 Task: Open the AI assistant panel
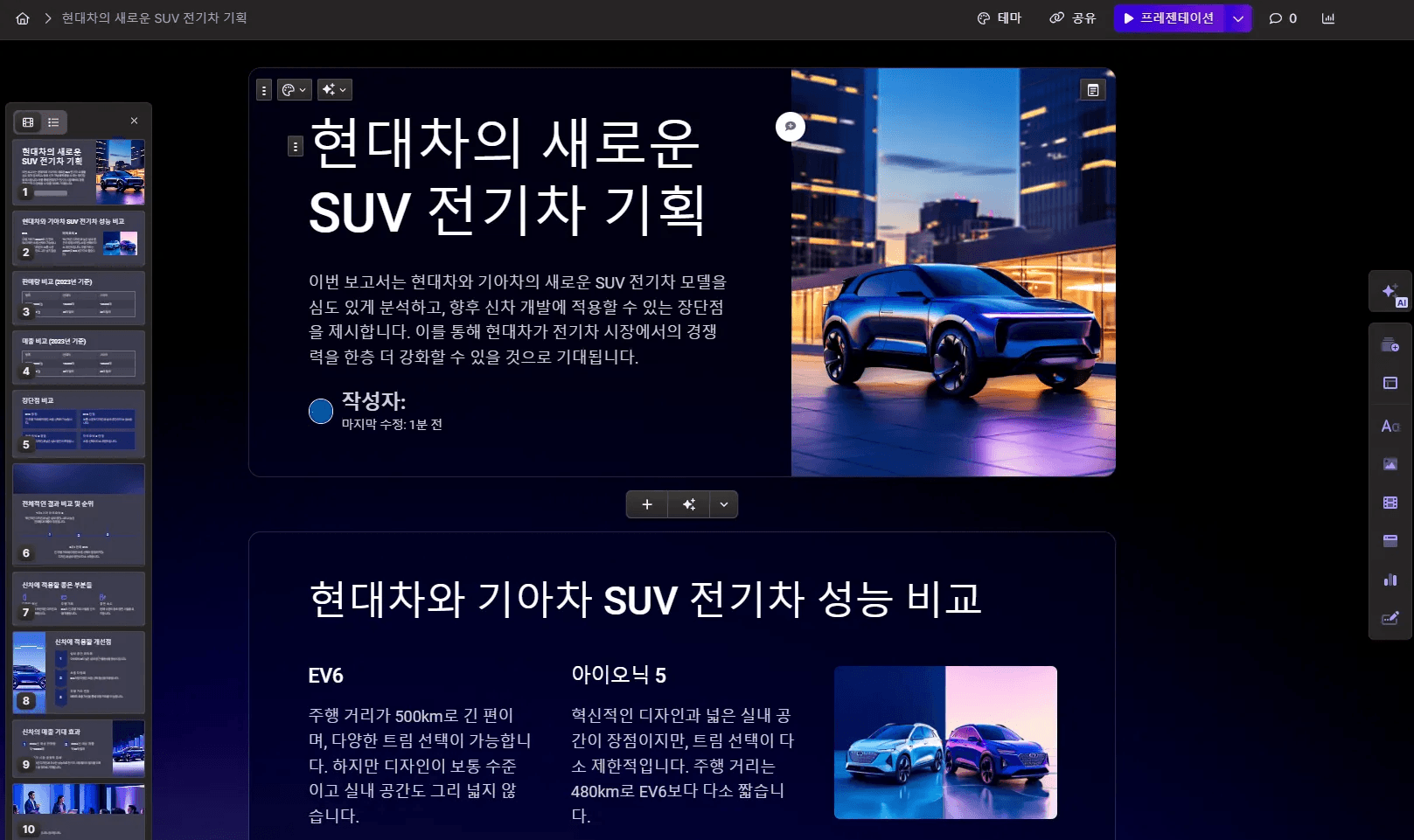1390,292
